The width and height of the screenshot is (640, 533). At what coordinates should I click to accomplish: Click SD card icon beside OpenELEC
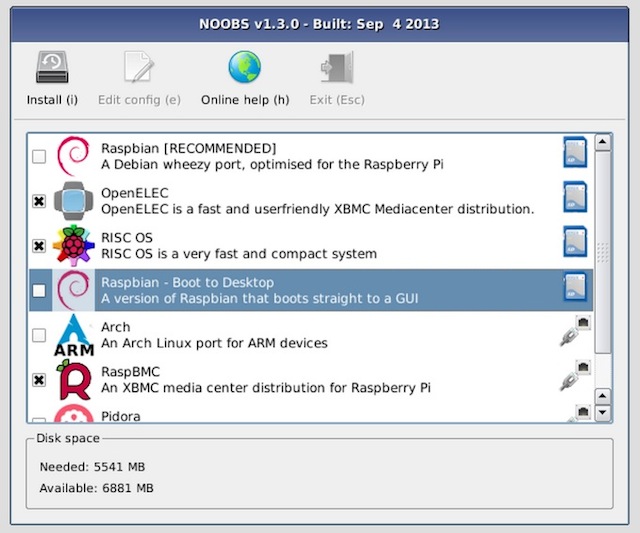pos(574,197)
